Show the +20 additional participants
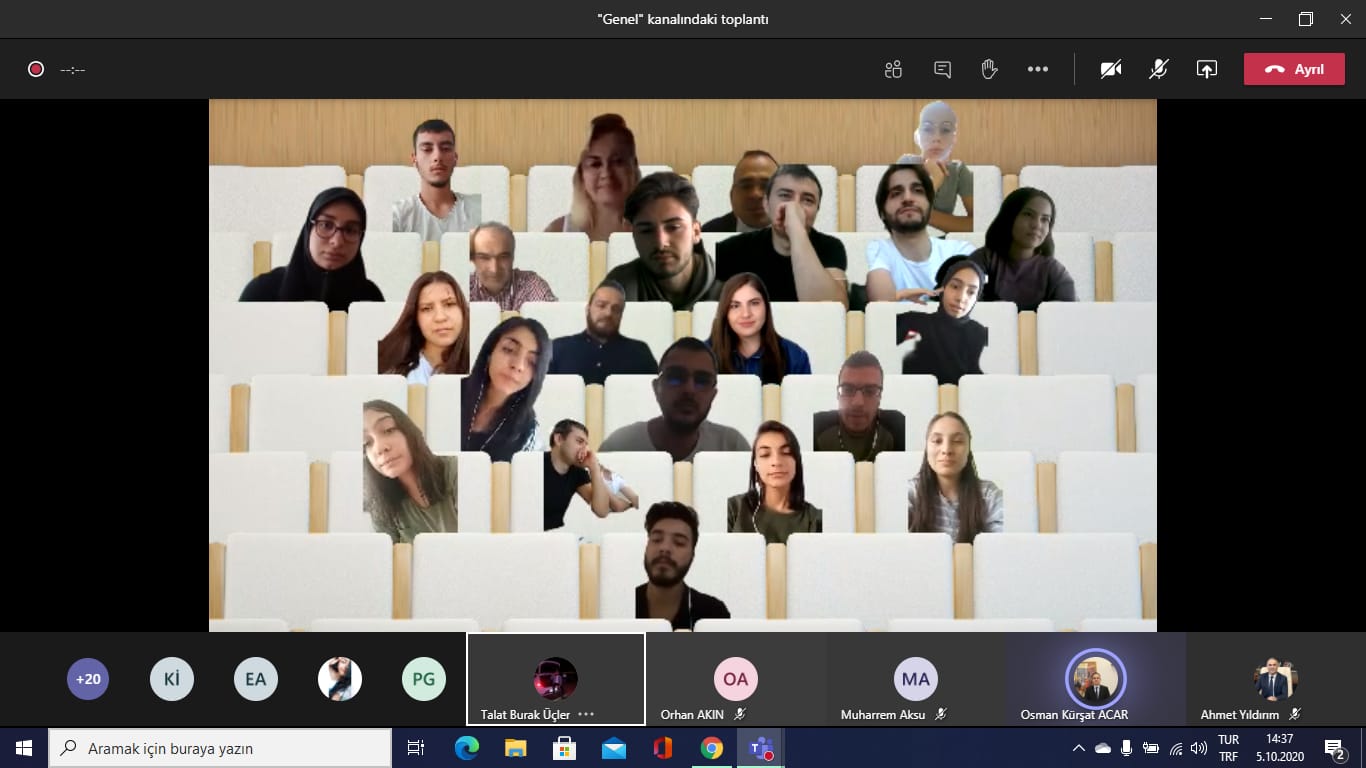1366x768 pixels. click(88, 679)
